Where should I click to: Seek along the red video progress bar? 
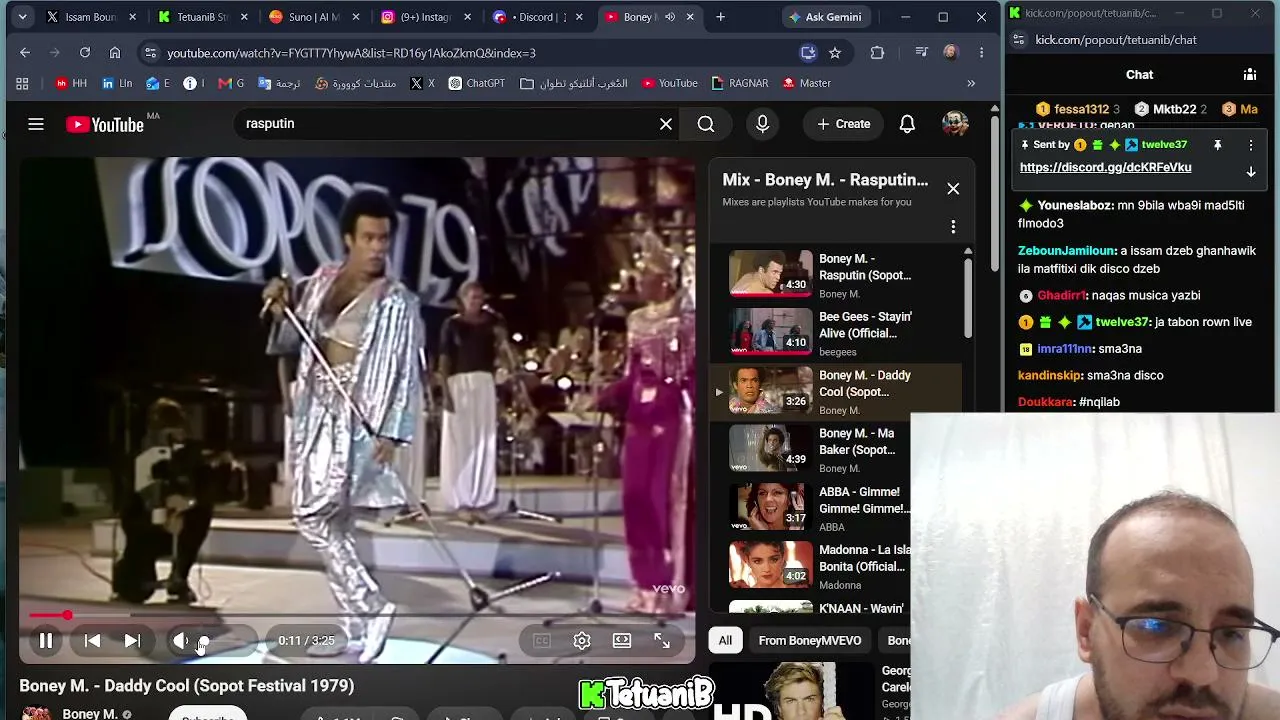357,615
